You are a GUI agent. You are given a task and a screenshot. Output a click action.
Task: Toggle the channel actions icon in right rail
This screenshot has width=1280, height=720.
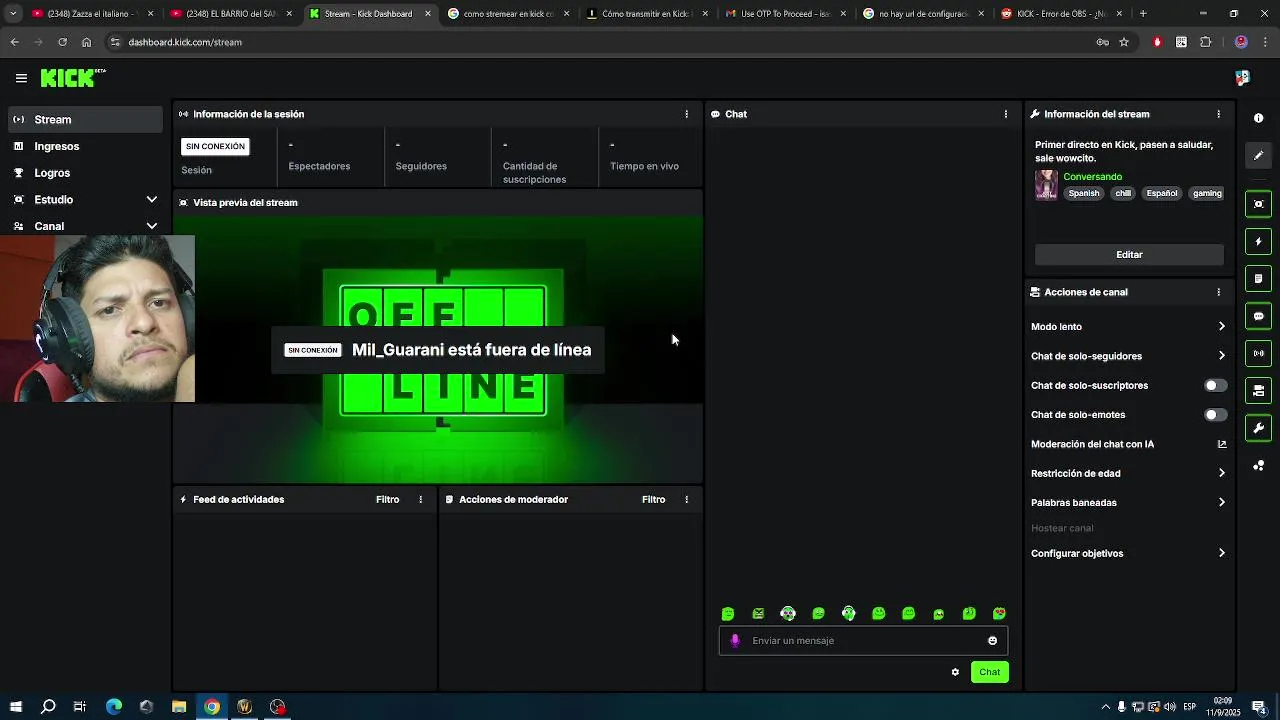click(1258, 390)
